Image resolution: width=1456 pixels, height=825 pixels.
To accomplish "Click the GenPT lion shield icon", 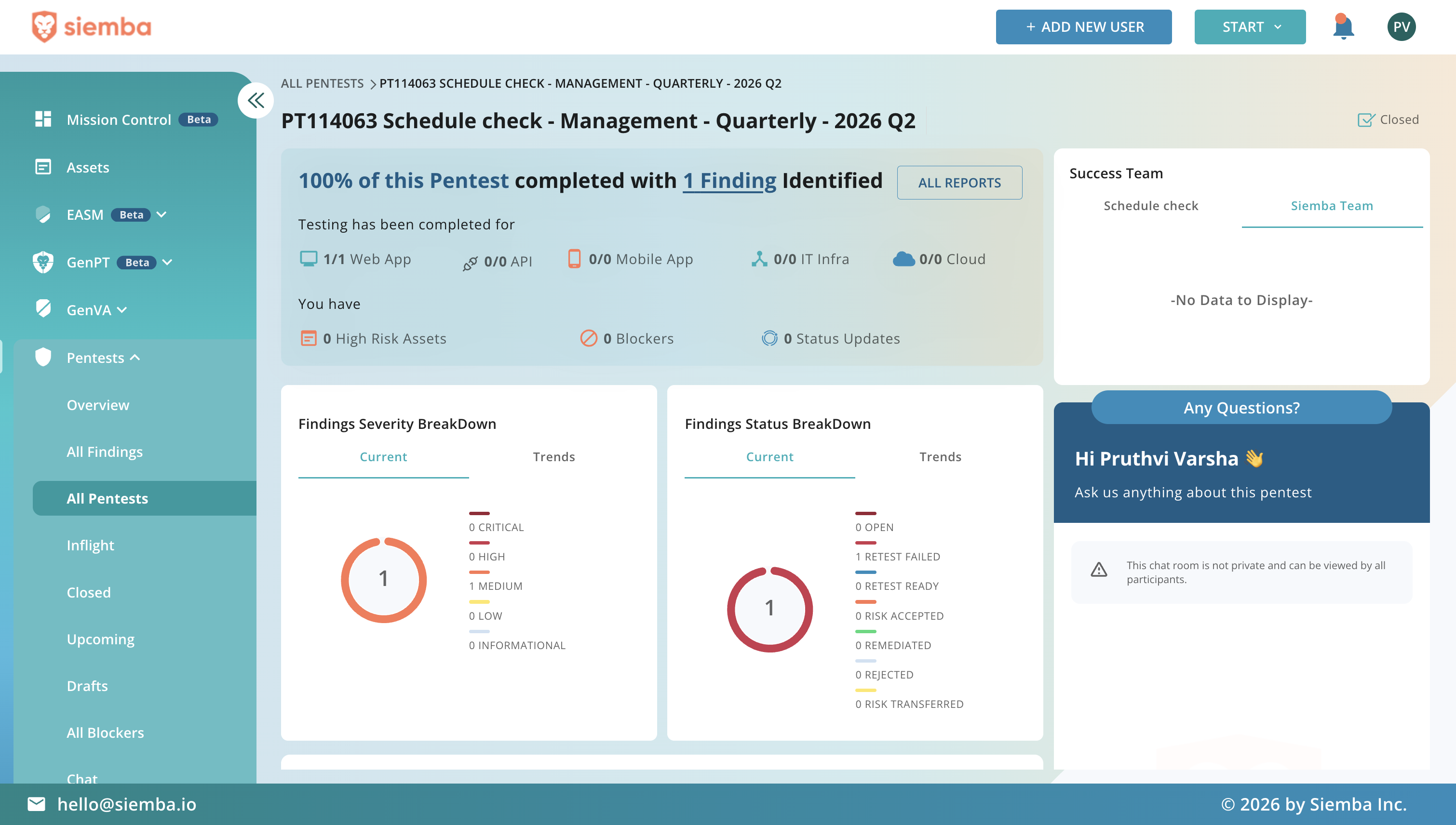I will pos(43,262).
